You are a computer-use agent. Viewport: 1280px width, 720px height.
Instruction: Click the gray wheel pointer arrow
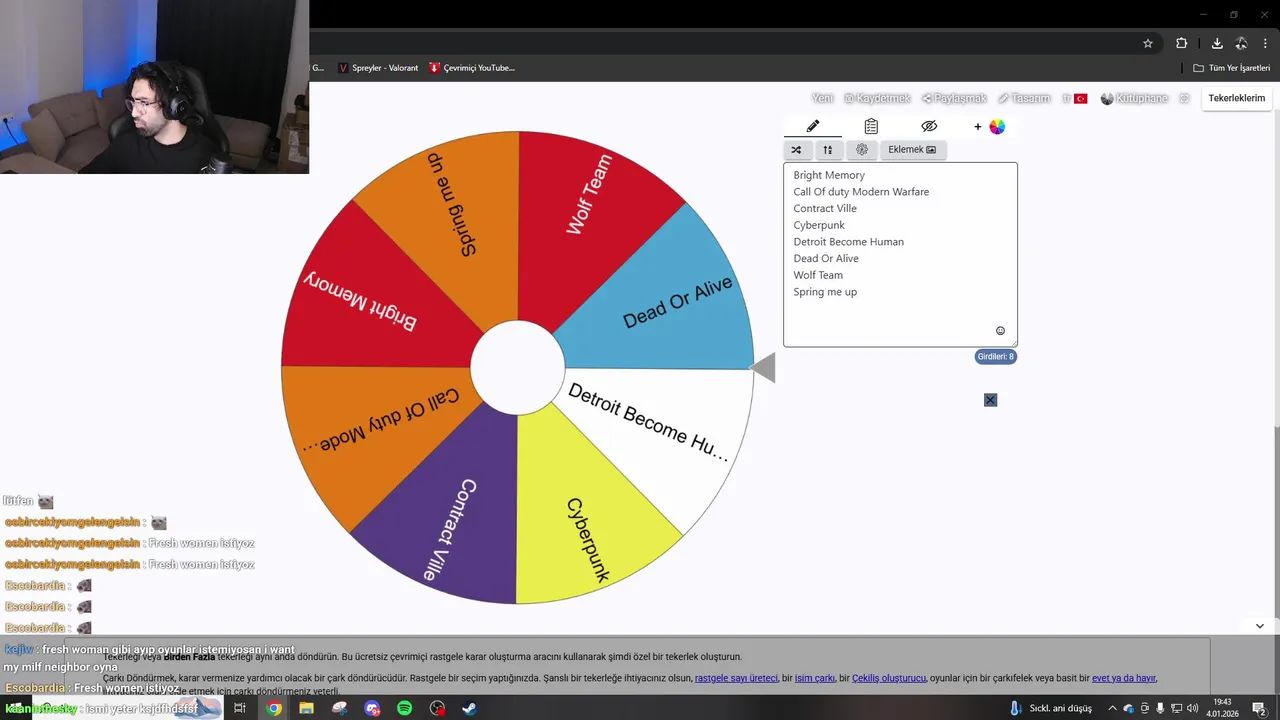pyautogui.click(x=762, y=368)
